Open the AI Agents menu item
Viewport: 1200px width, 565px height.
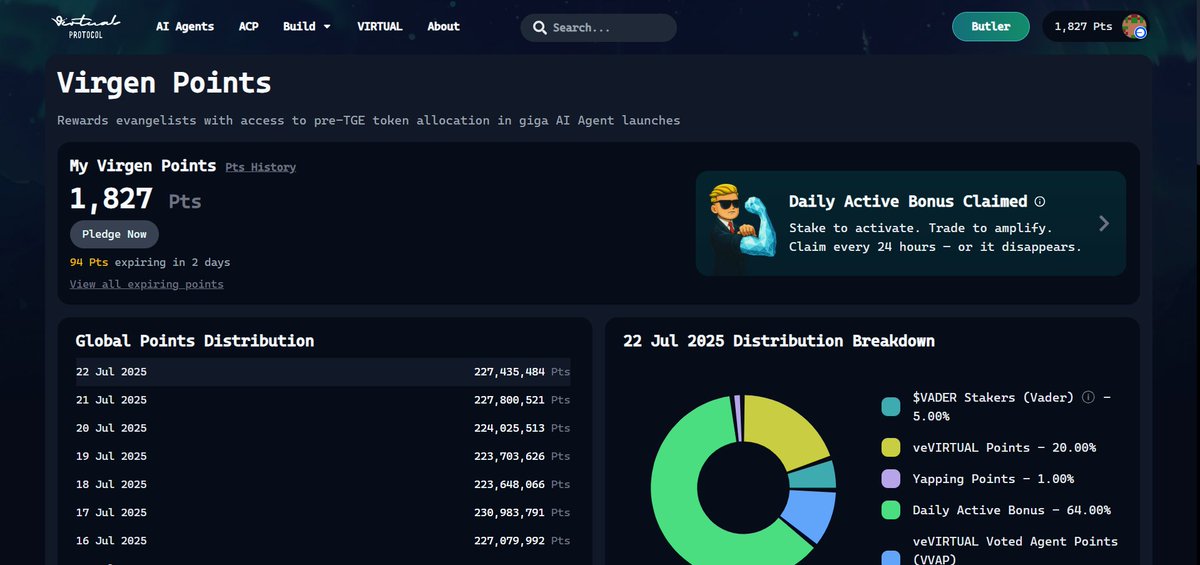185,26
